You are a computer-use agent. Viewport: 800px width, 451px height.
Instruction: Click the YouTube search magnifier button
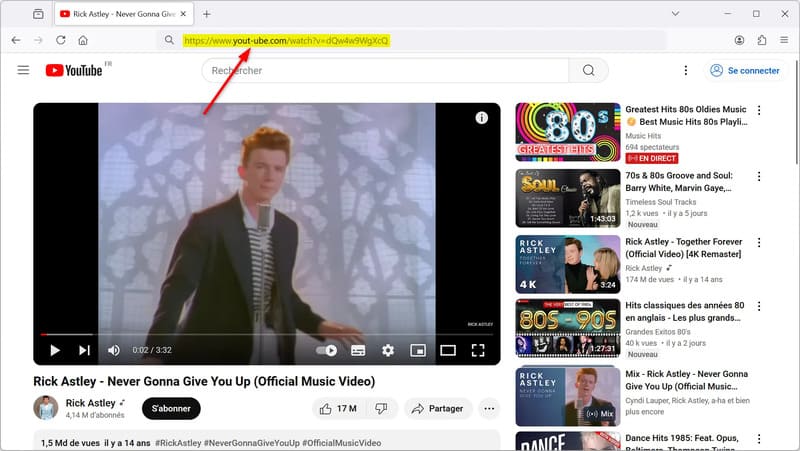[588, 70]
